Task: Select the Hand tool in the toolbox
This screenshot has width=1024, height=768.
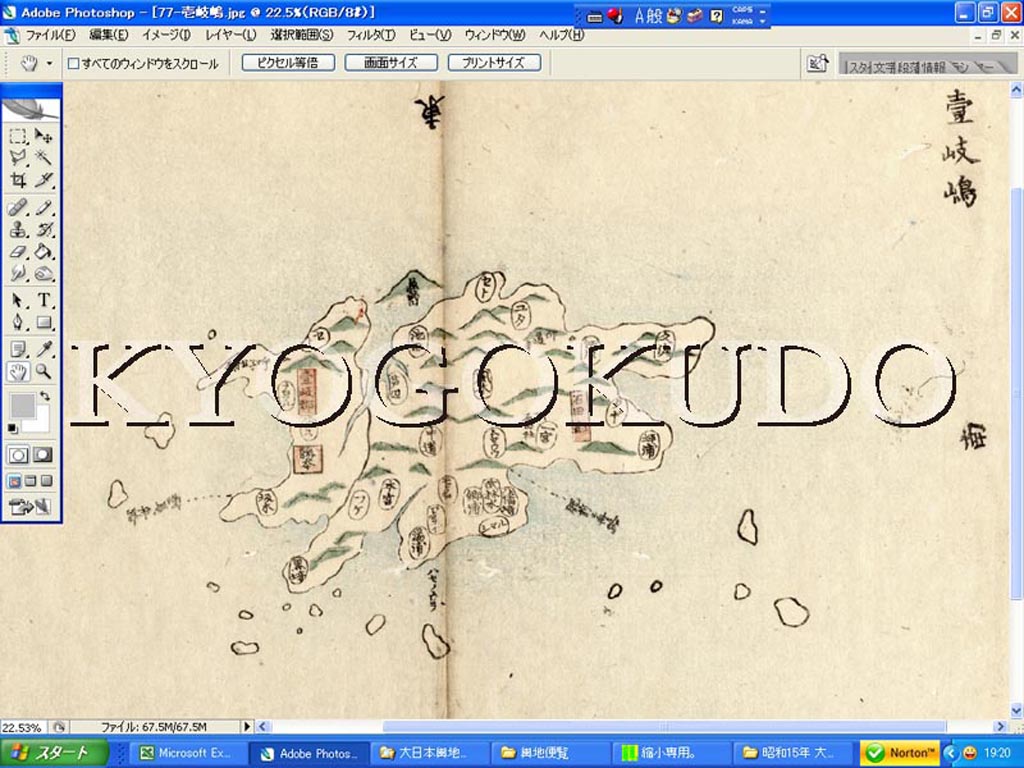Action: click(18, 372)
